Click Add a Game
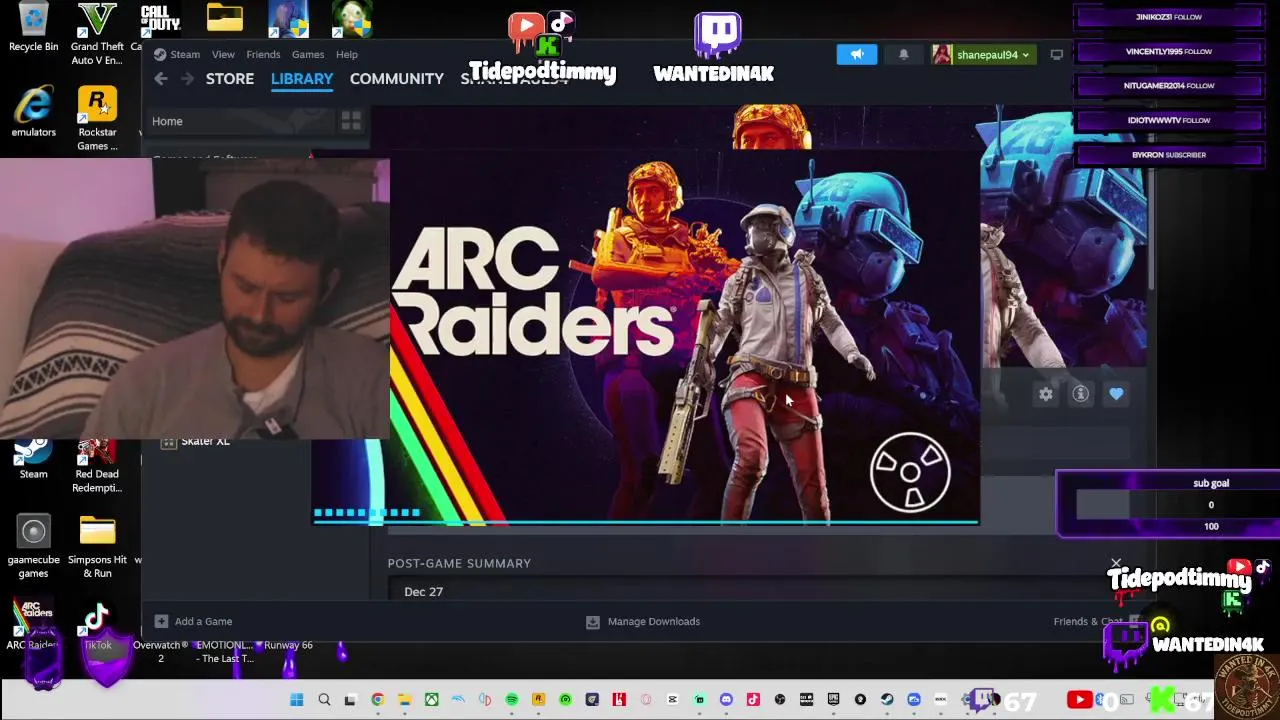The height and width of the screenshot is (720, 1280). (193, 621)
